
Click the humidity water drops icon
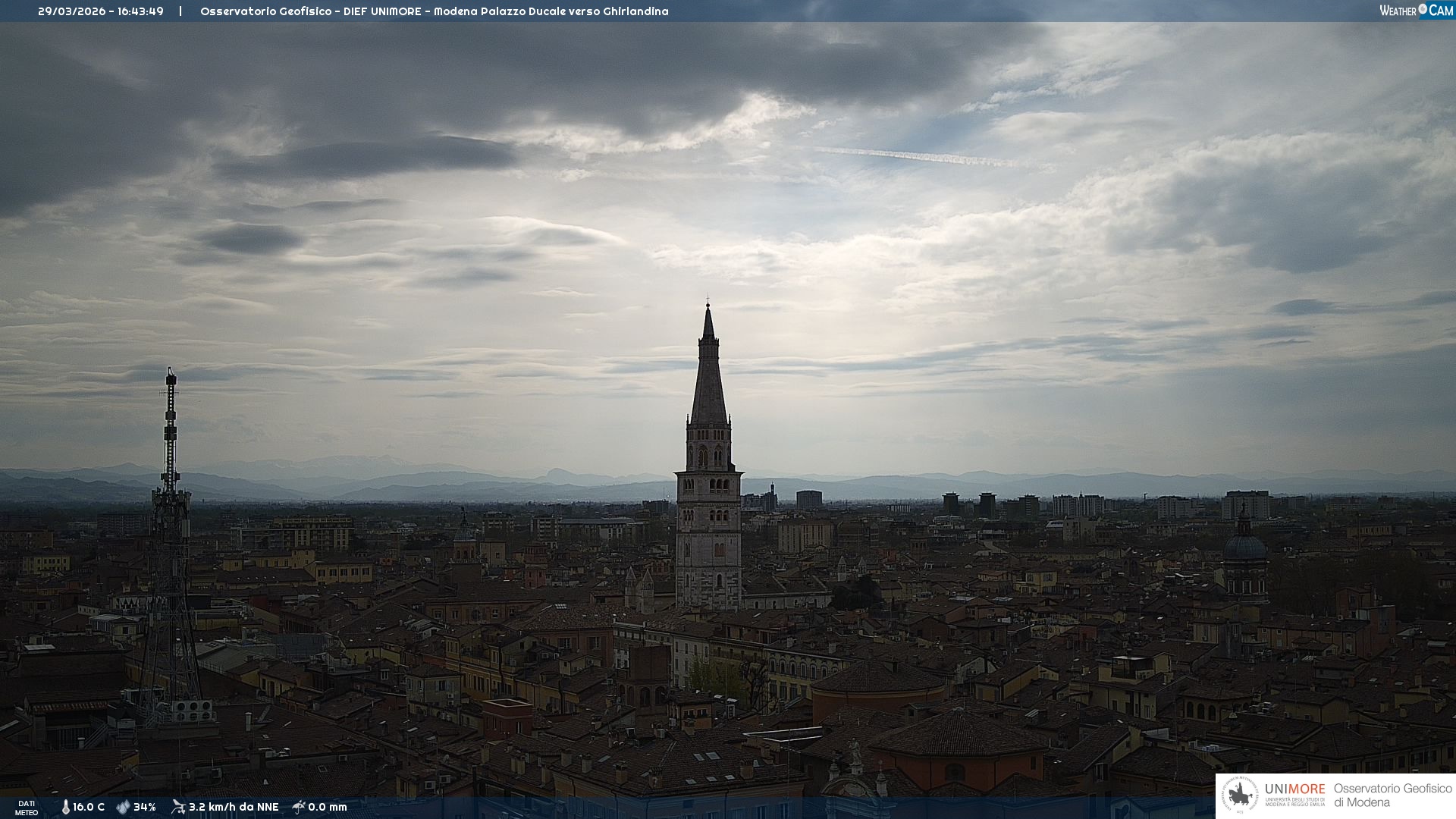pos(123,808)
